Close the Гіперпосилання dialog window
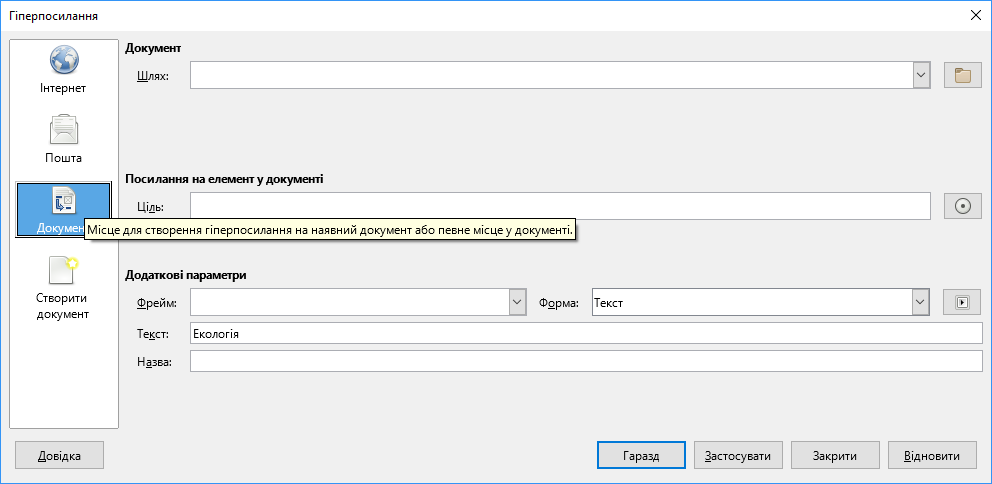This screenshot has width=992, height=484. [x=976, y=16]
